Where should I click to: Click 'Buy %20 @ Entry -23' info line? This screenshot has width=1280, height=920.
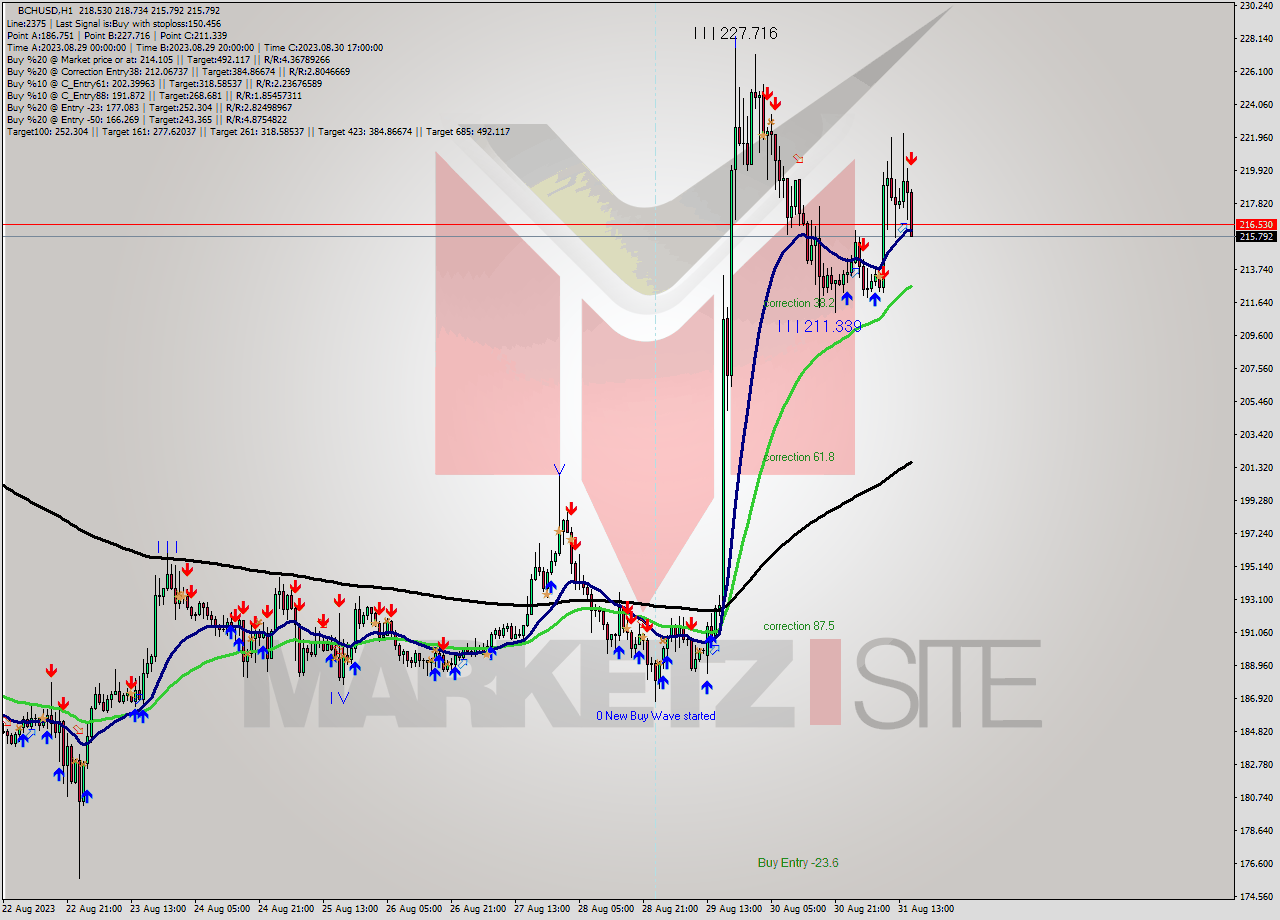(x=151, y=107)
